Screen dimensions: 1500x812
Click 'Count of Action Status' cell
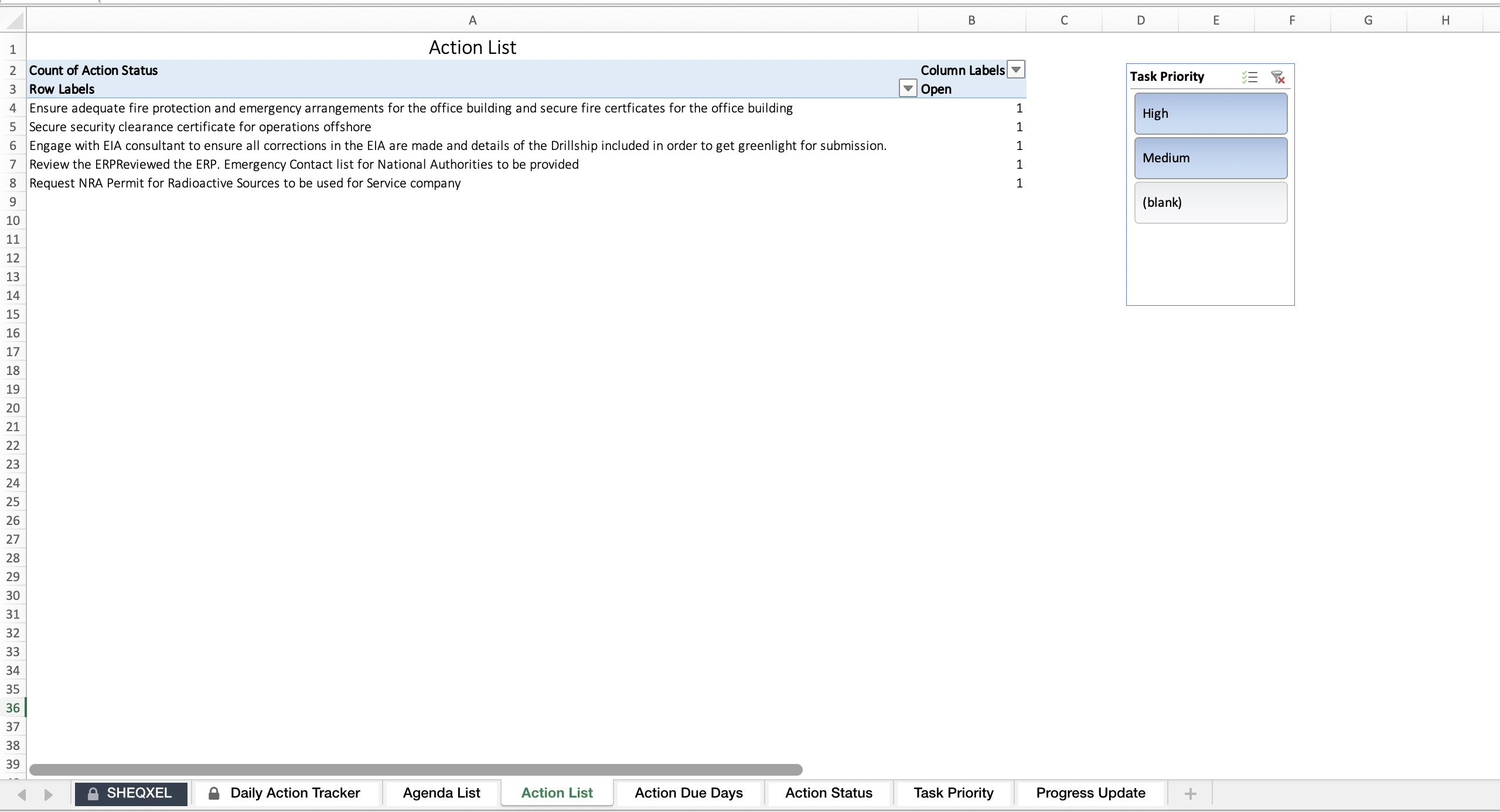472,70
